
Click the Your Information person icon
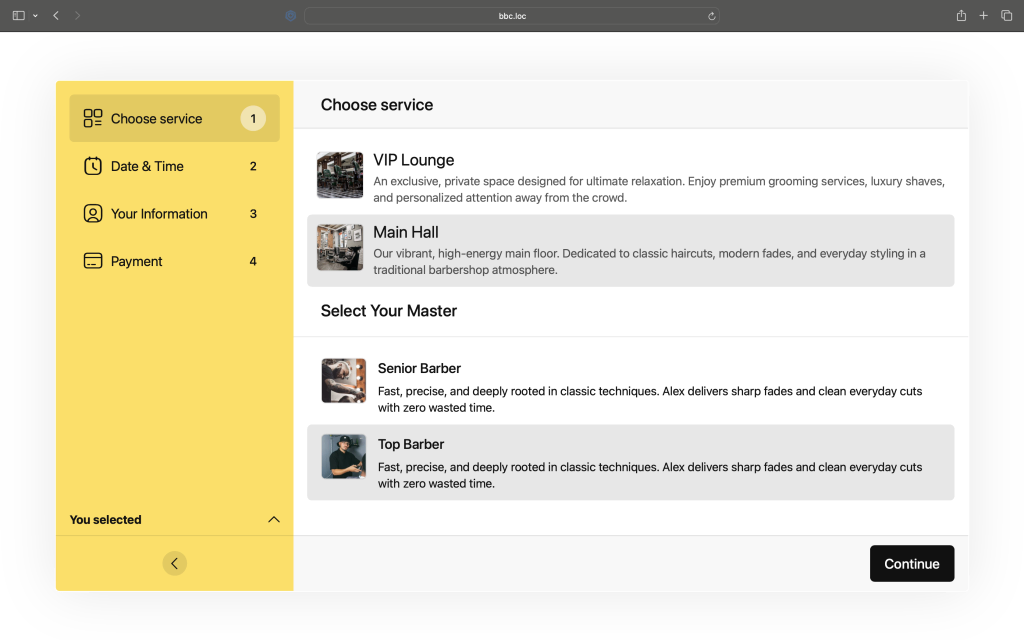click(x=93, y=214)
